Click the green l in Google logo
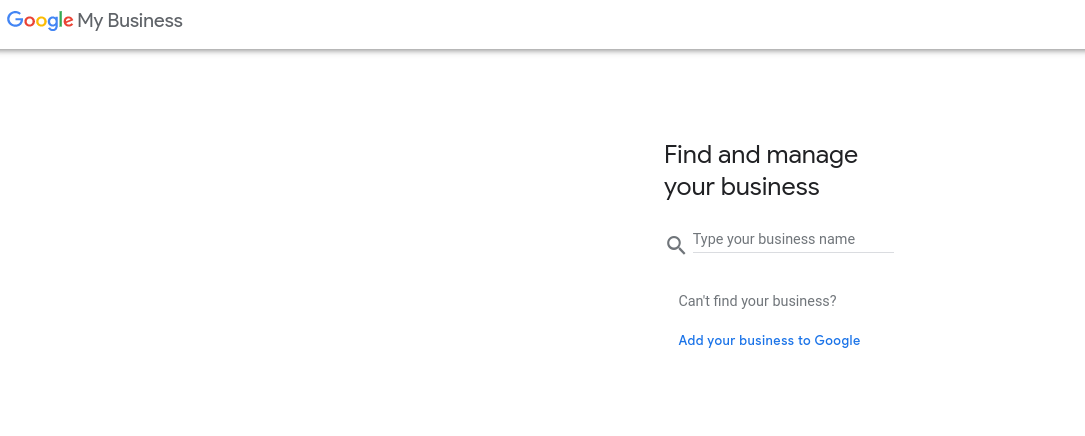Image resolution: width=1085 pixels, height=436 pixels. [x=60, y=19]
